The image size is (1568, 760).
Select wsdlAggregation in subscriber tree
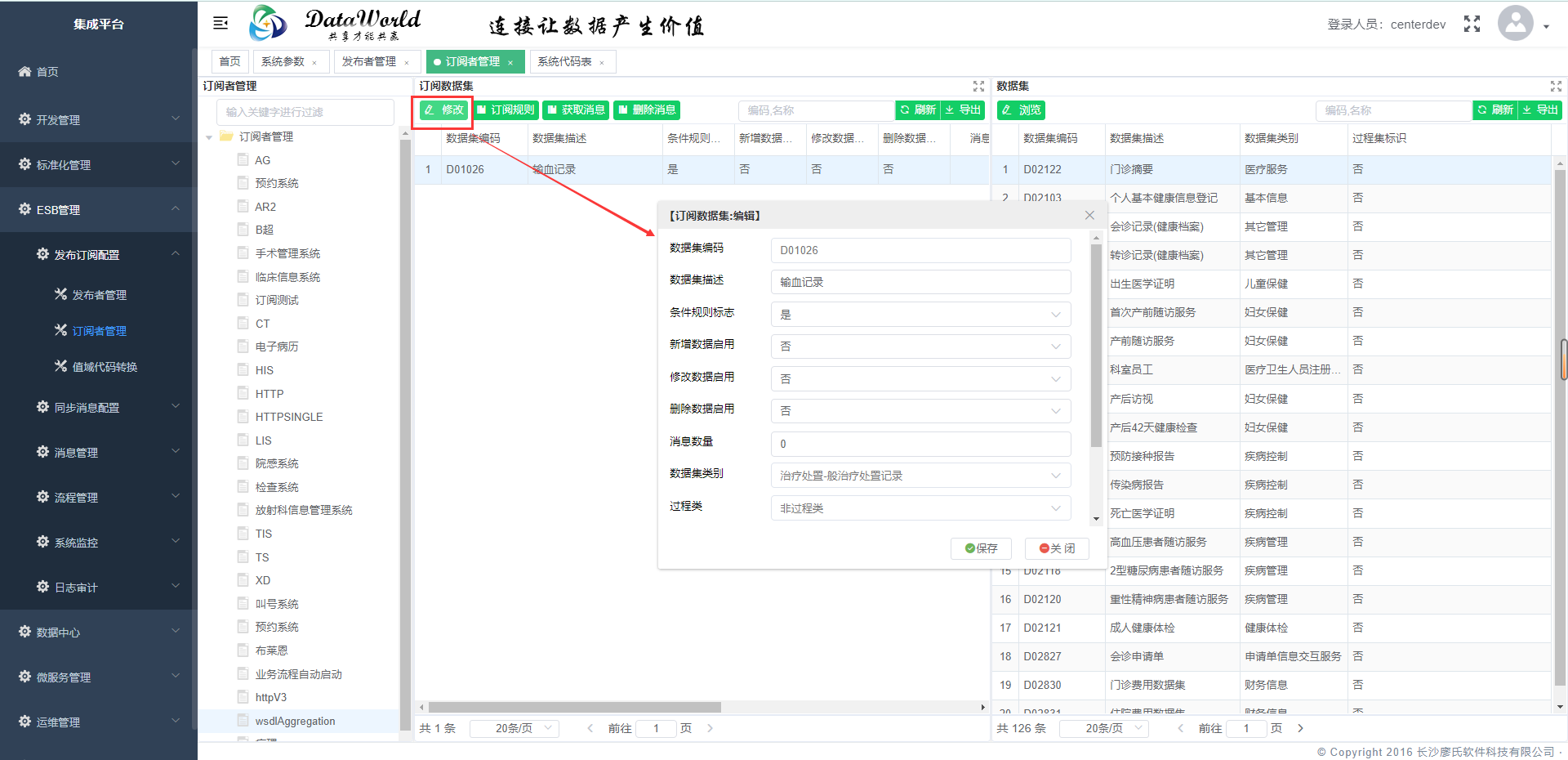pos(295,721)
